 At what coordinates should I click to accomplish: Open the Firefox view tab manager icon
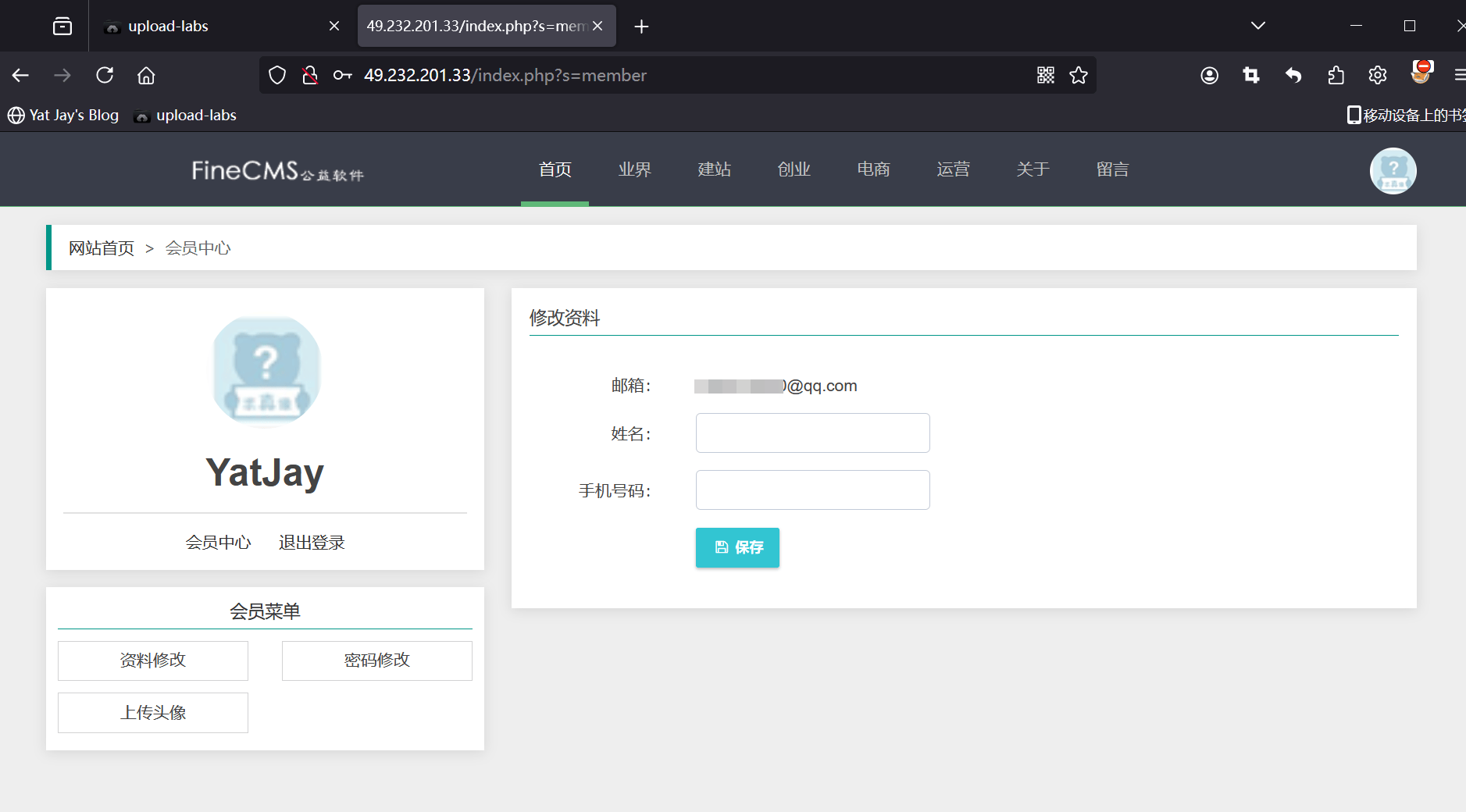point(62,27)
